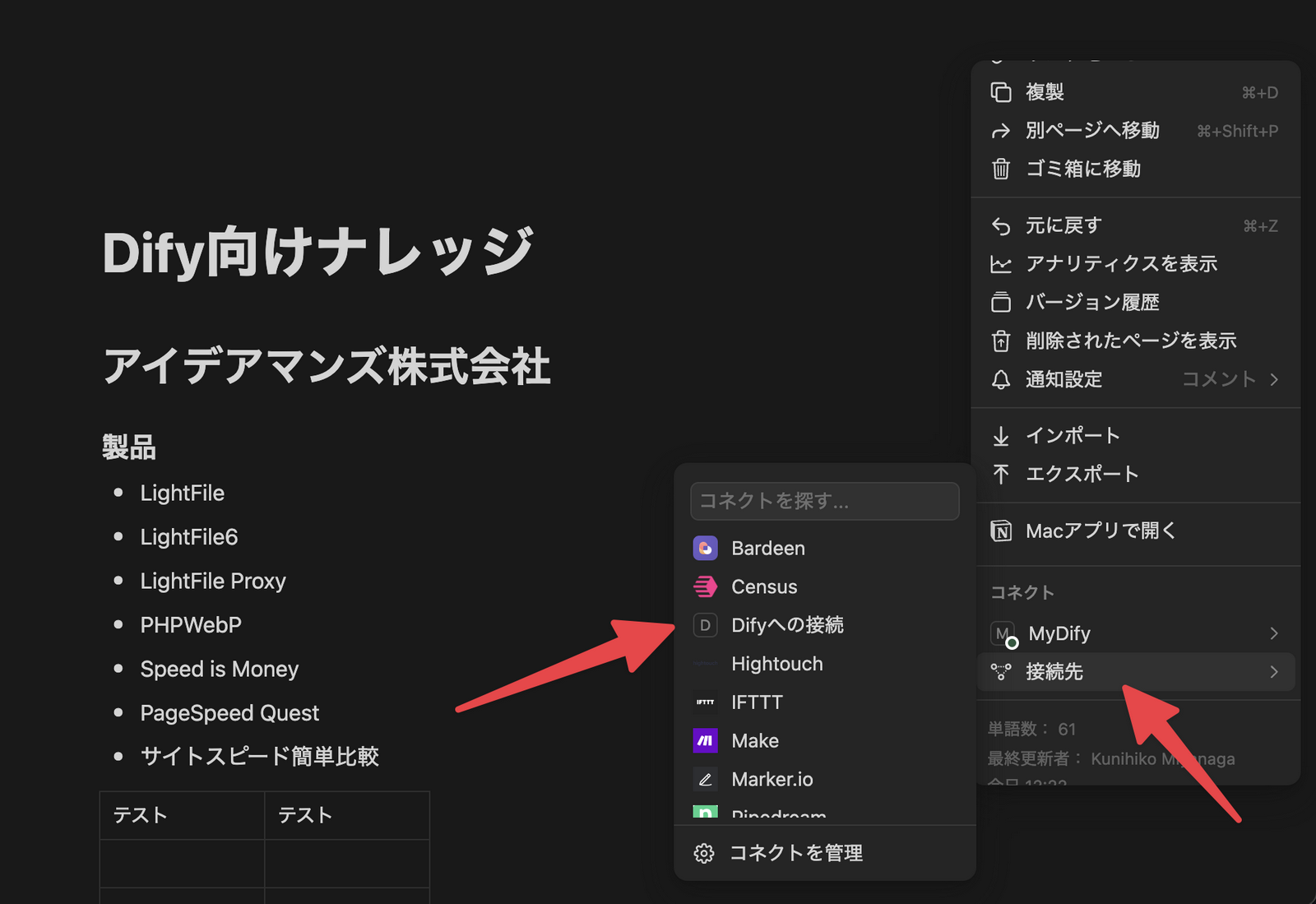
Task: Click the Speed is Money bullet item
Action: pos(219,669)
